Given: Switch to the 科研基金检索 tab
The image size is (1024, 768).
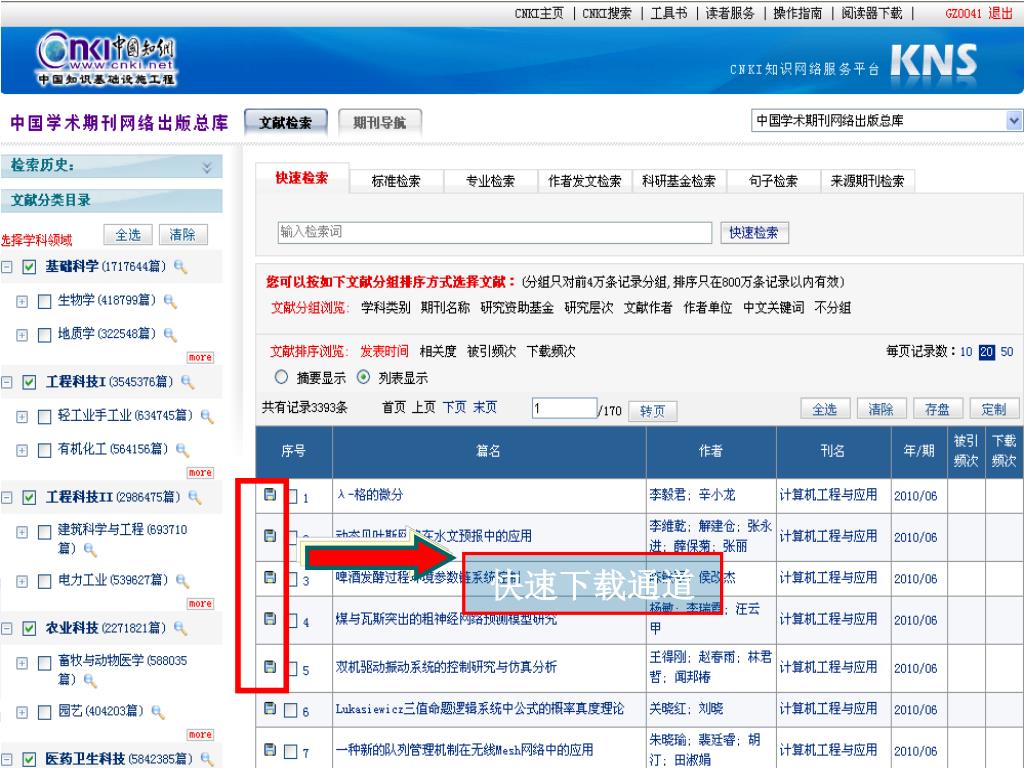Looking at the screenshot, I should coord(679,181).
